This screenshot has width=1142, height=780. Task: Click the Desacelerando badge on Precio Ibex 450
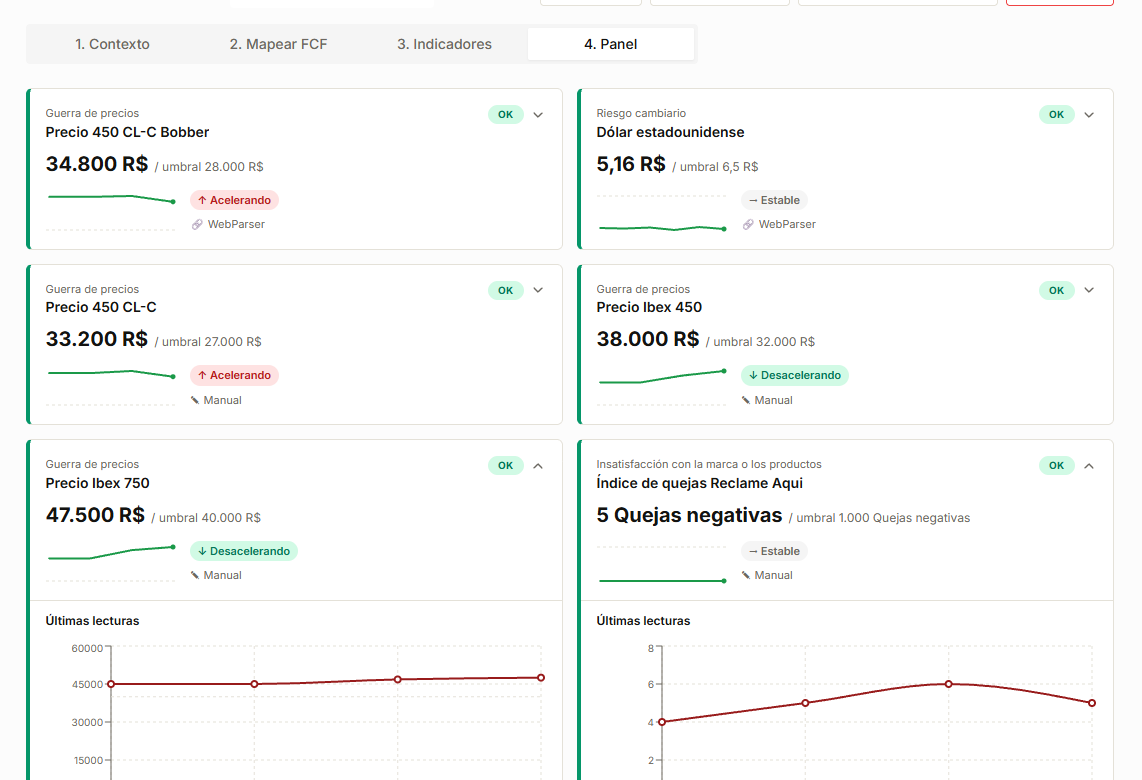(x=795, y=375)
